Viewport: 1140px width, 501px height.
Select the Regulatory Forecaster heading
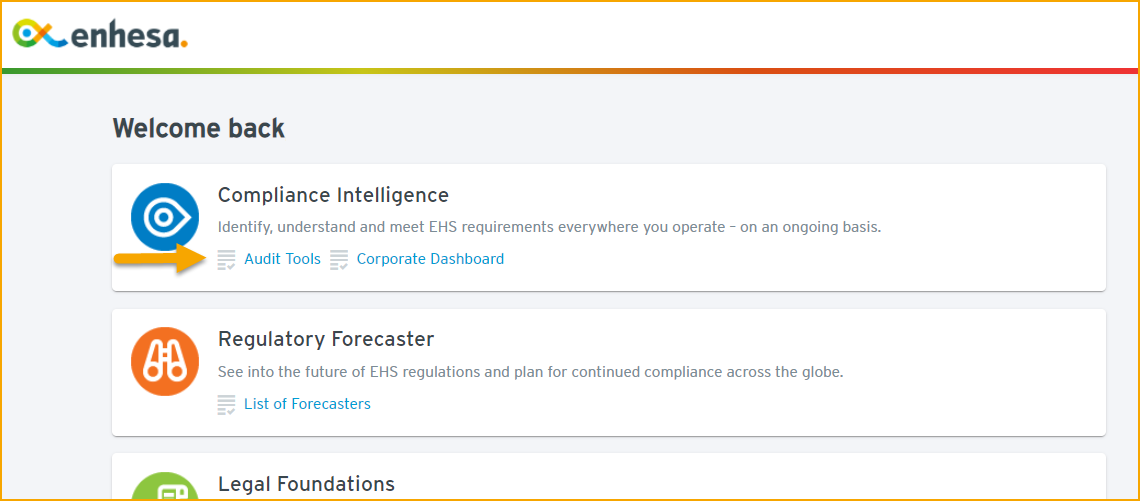pos(326,339)
